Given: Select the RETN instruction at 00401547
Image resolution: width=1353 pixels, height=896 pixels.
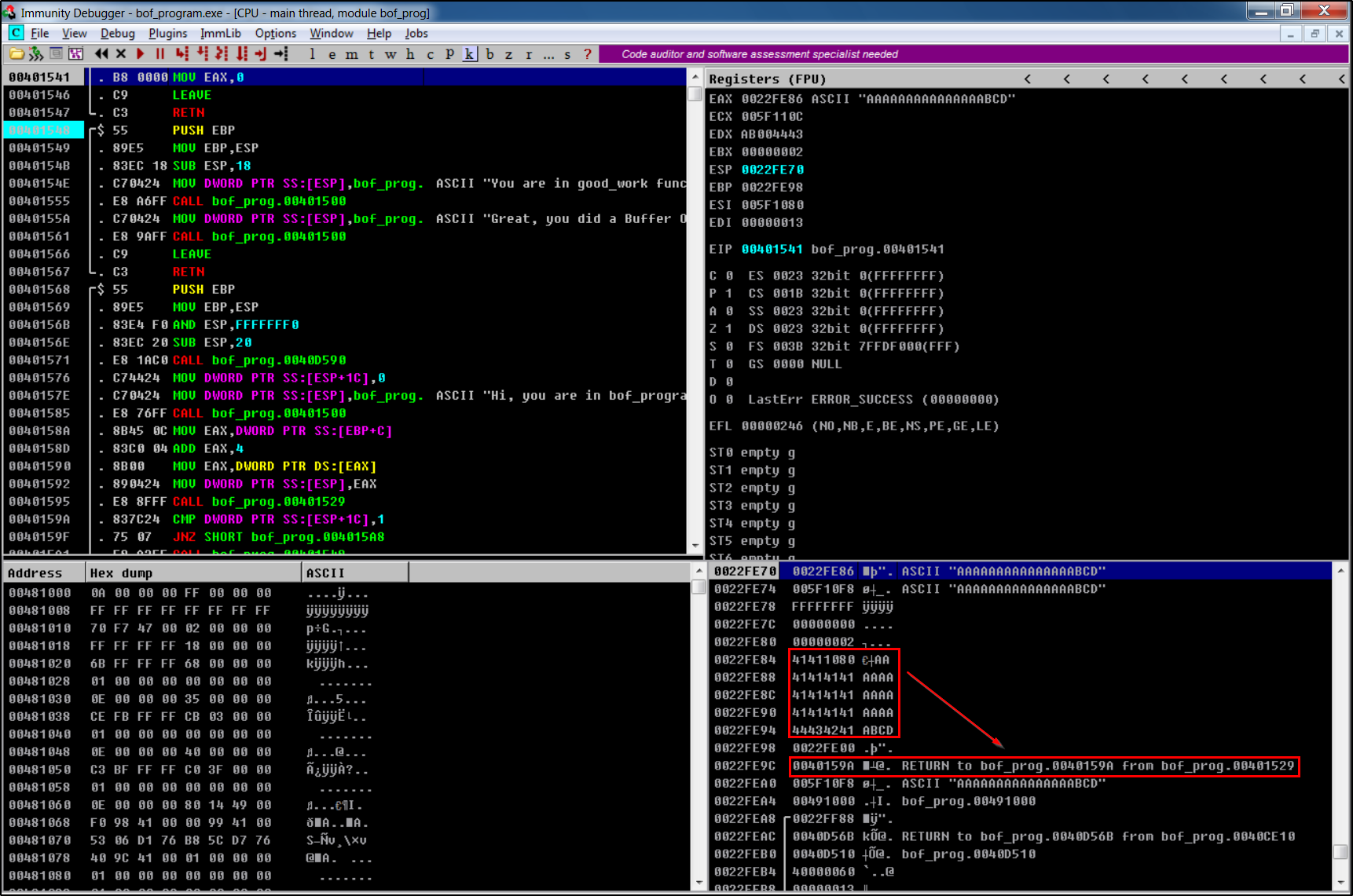Looking at the screenshot, I should (189, 112).
